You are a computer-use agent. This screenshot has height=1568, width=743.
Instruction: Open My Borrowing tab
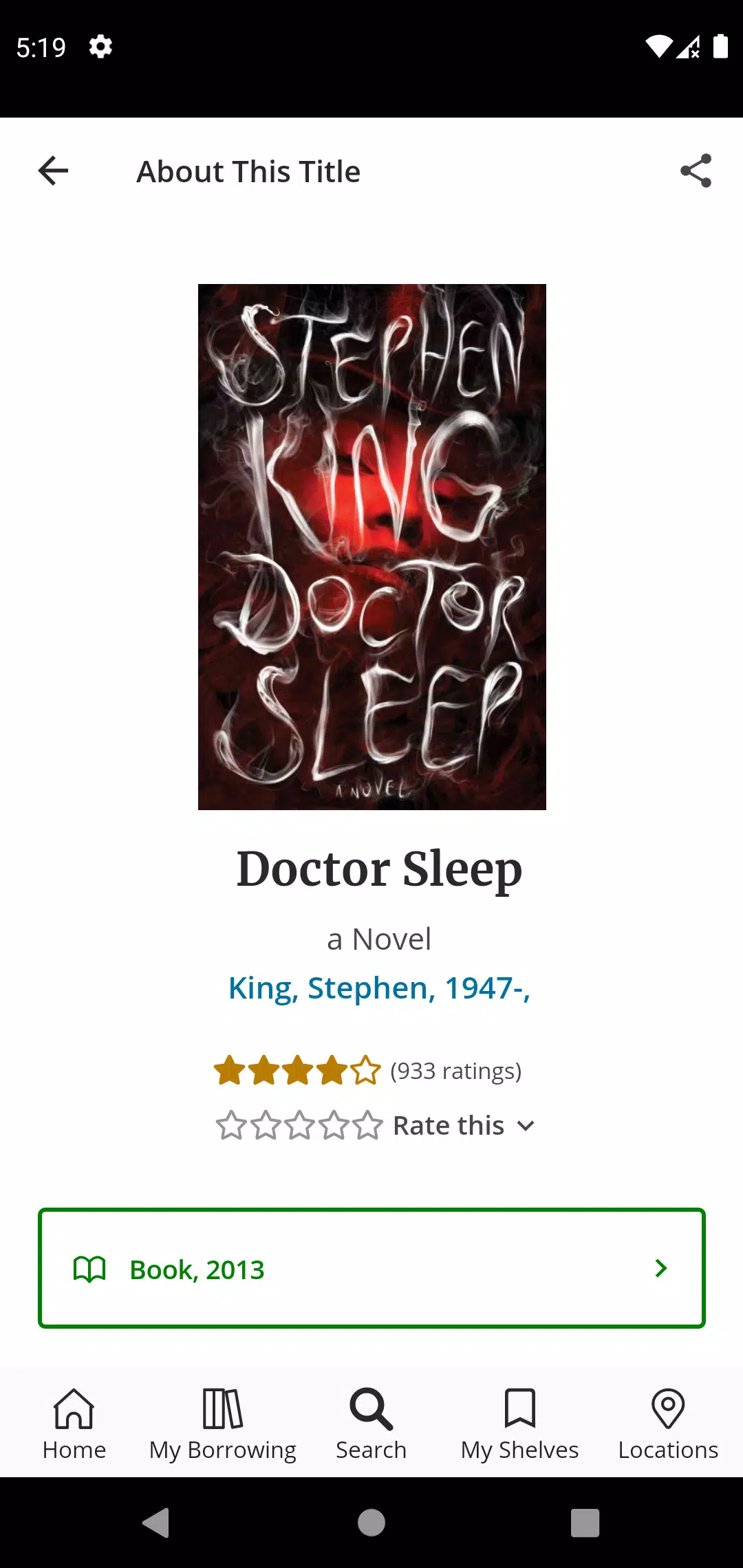click(x=223, y=1424)
